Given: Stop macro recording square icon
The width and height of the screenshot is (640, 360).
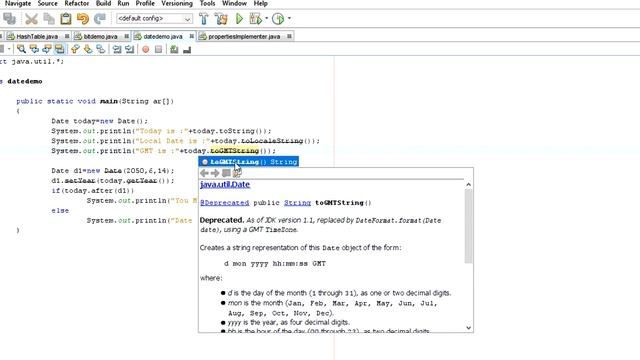Looking at the screenshot, I should 158,50.
